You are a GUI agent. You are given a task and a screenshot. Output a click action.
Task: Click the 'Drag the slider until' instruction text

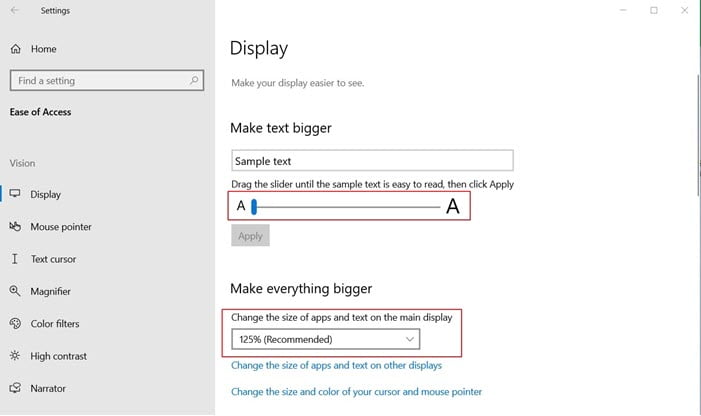click(x=372, y=184)
